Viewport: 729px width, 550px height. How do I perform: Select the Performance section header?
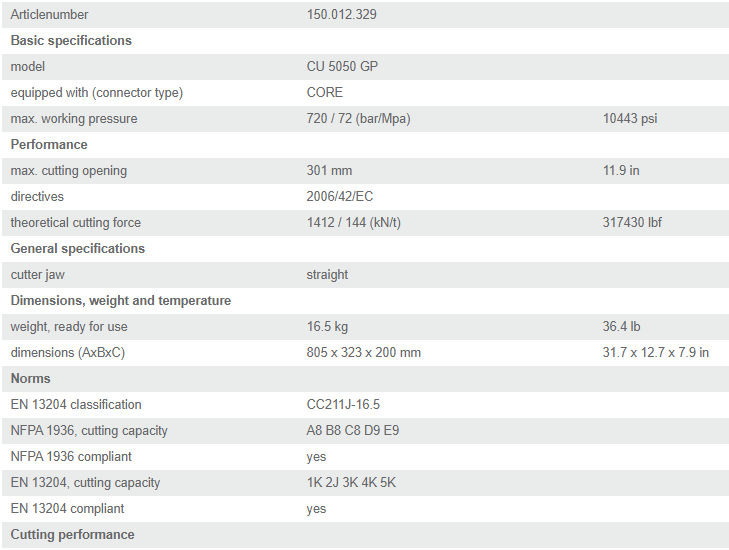pos(49,145)
